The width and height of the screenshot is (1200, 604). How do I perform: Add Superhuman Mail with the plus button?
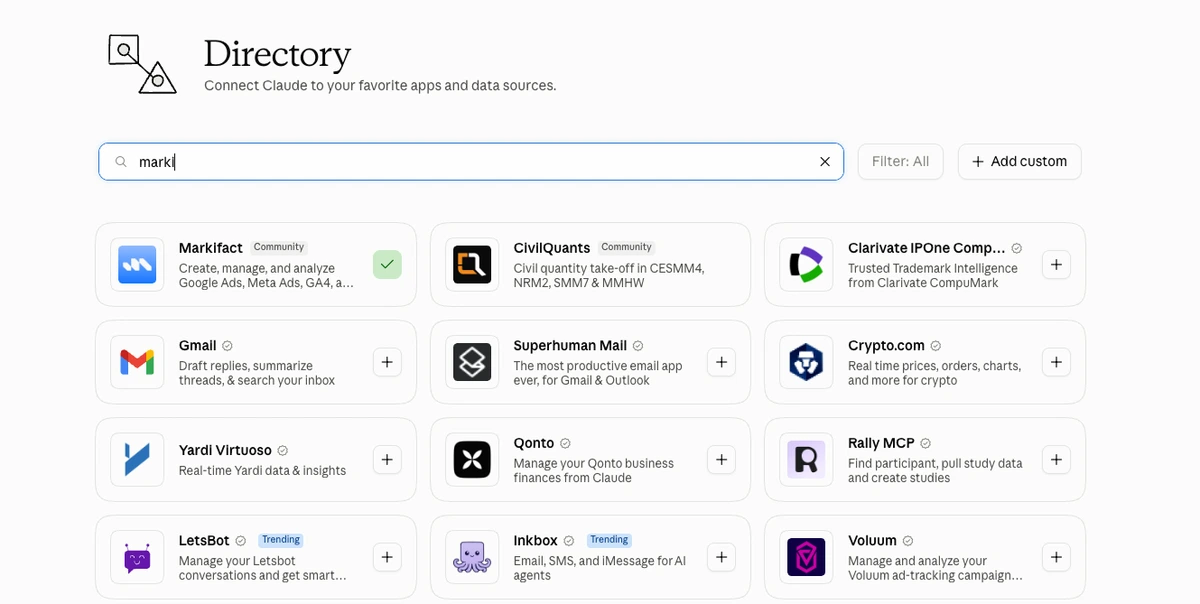point(721,362)
